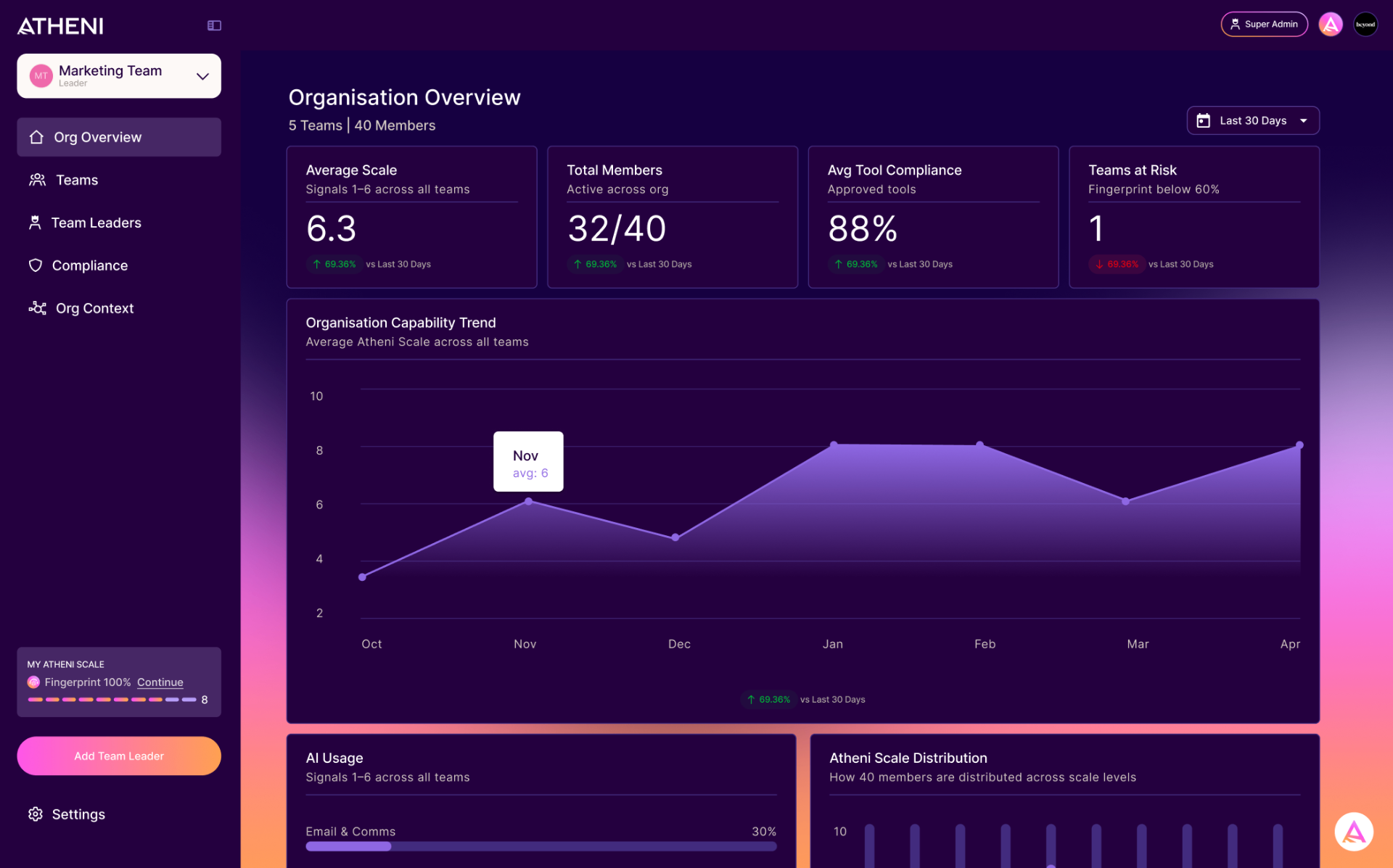Expand the Marketing Team selector chevron
This screenshot has height=868, width=1393.
[202, 76]
